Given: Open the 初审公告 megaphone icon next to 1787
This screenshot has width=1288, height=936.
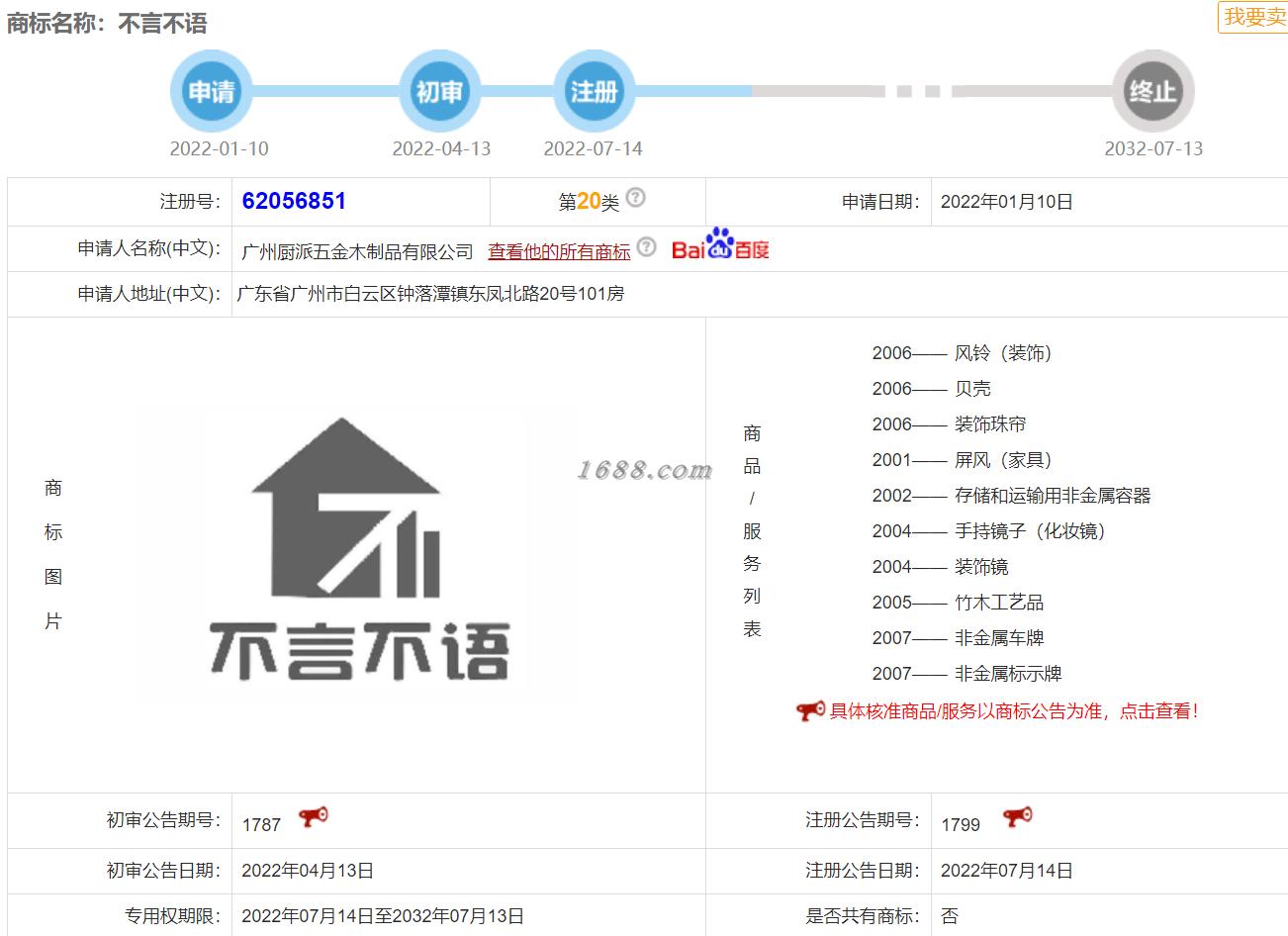Looking at the screenshot, I should pos(314,817).
